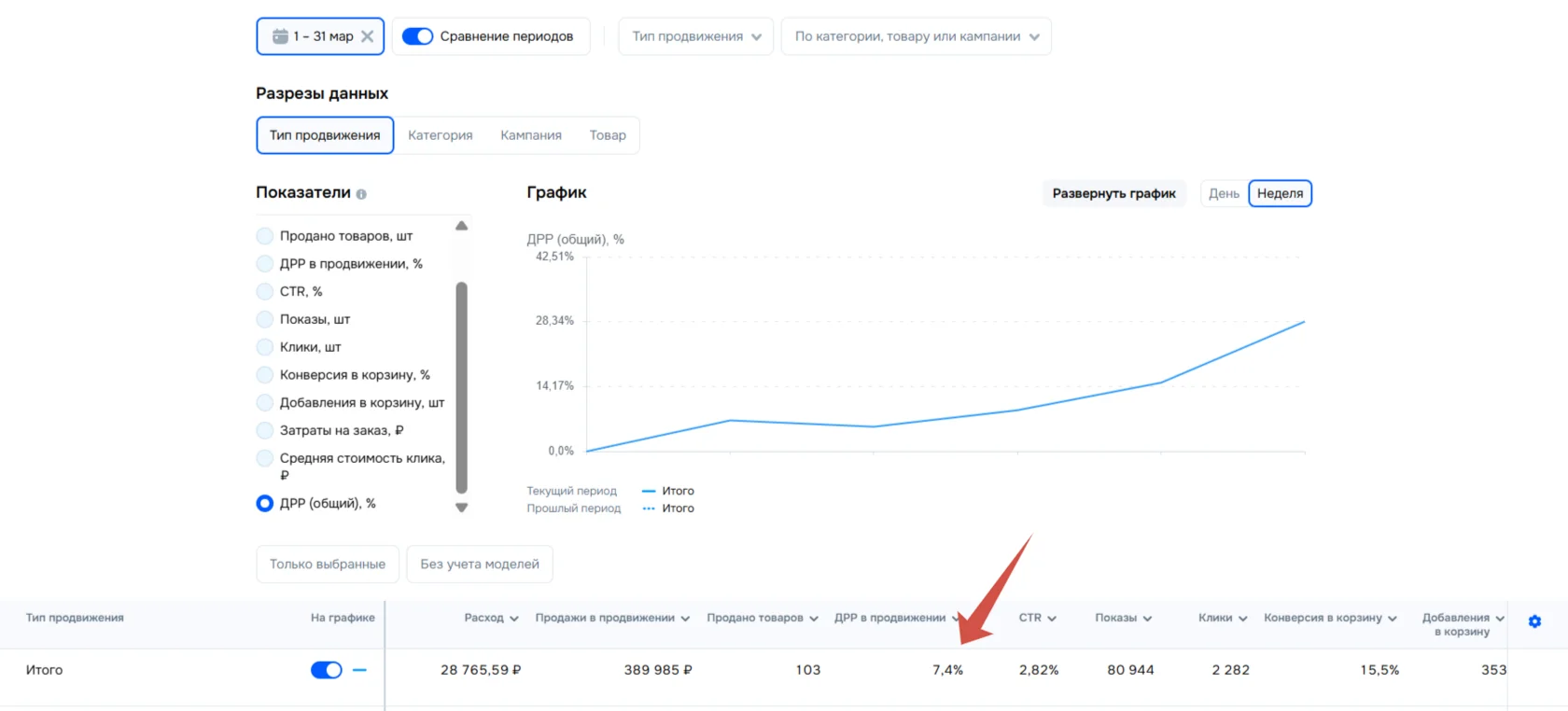Click the info icon next to Показатели
This screenshot has width=1568, height=711.
point(361,194)
